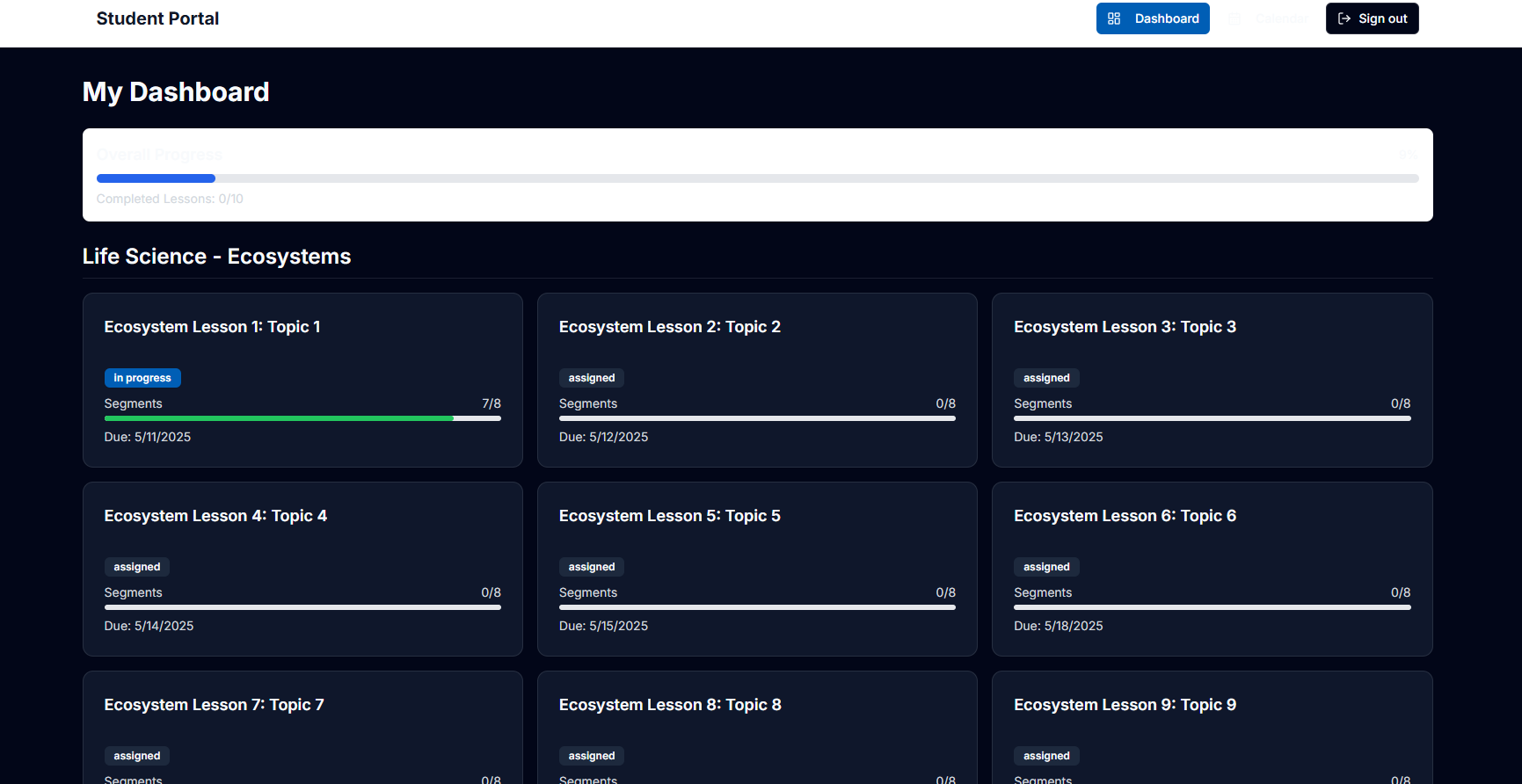
Task: Click the 'Life Science - Ecosystems' heading
Action: (216, 257)
